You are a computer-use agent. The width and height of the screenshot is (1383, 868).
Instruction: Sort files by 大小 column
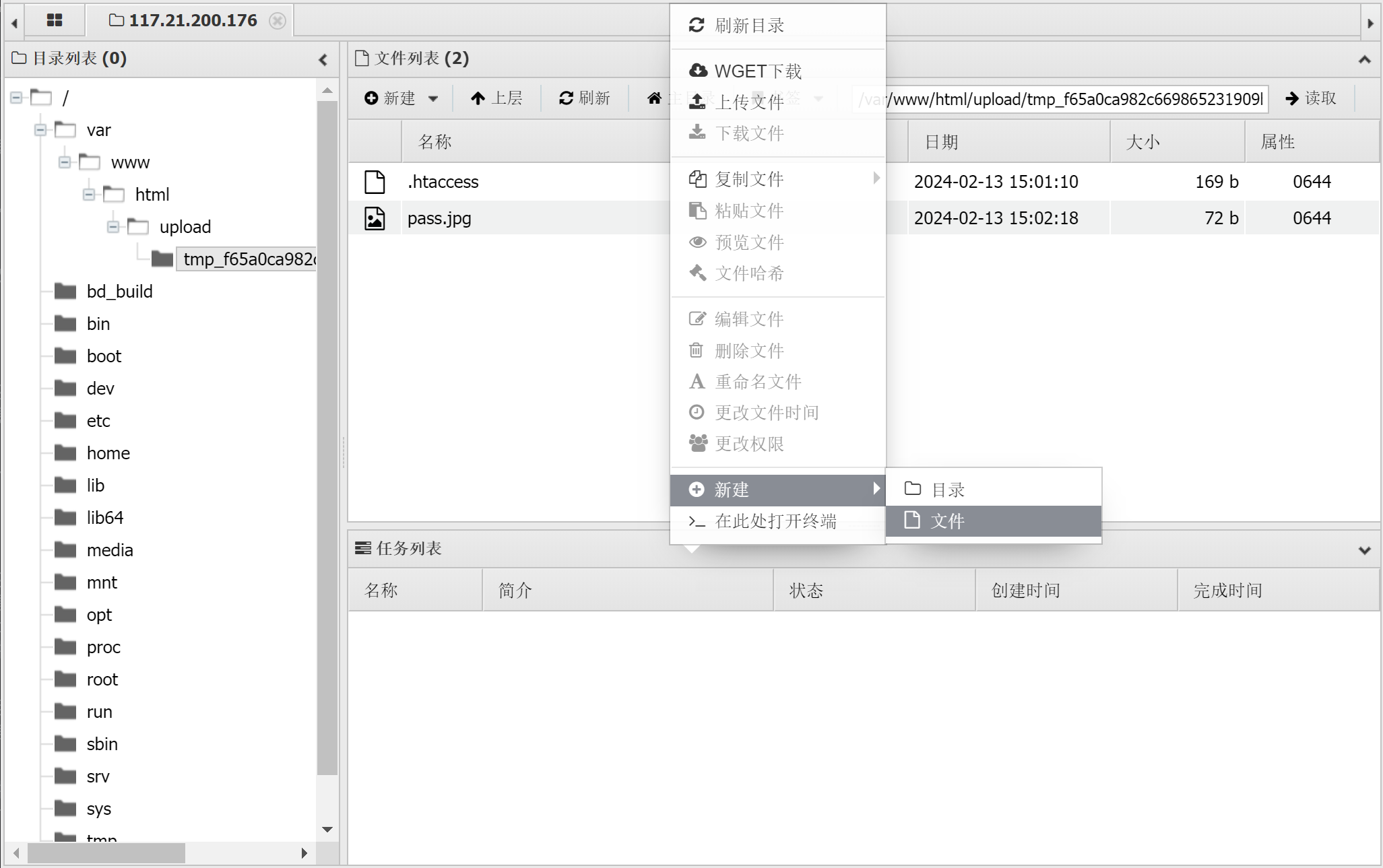(1178, 141)
